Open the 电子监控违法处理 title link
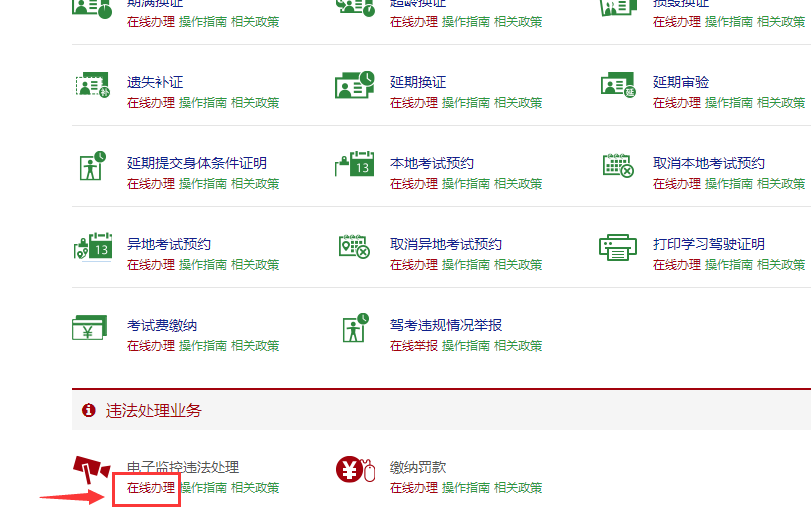 [x=183, y=467]
